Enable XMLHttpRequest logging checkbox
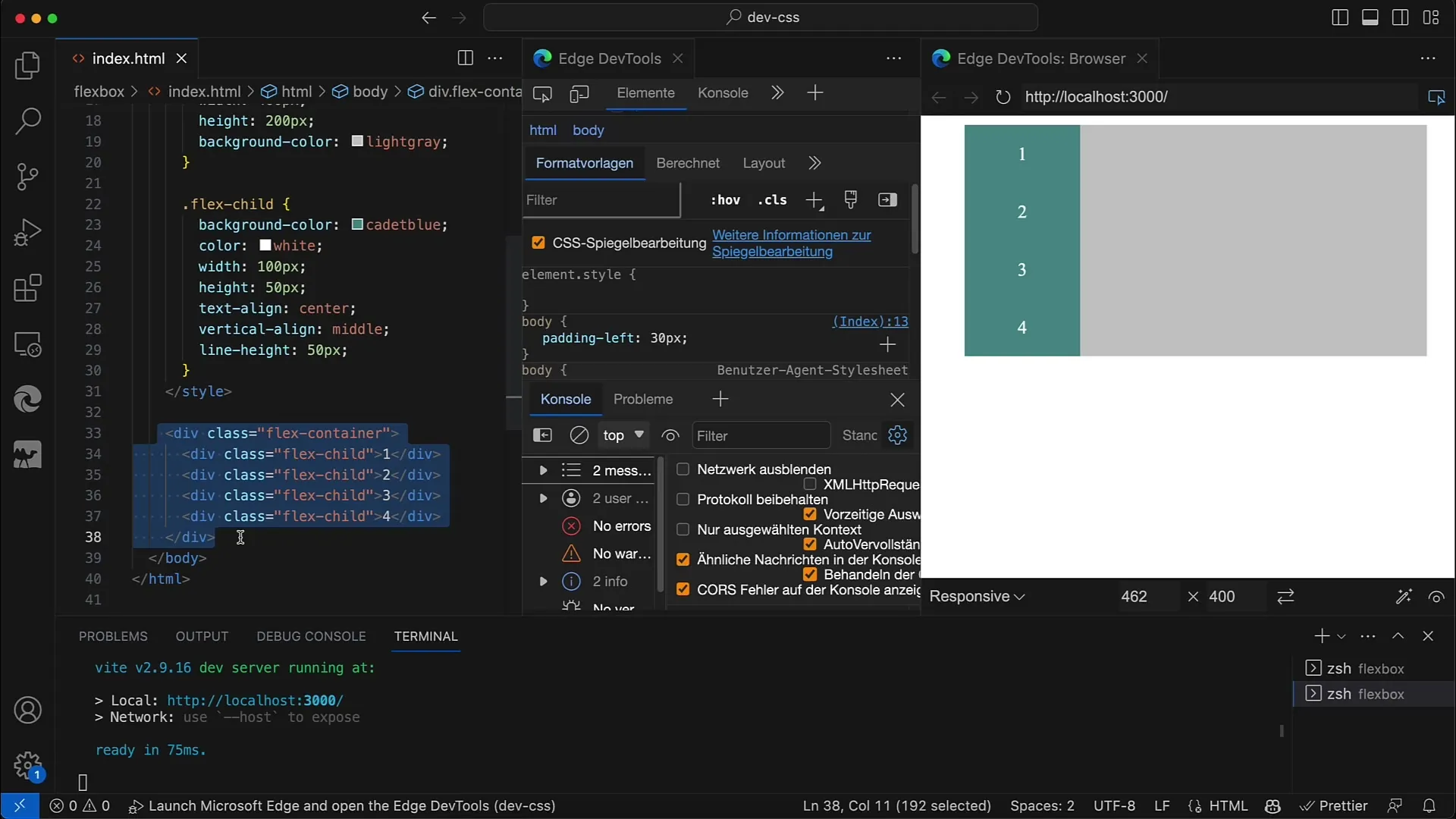Screen dimensions: 1456x819 tap(810, 485)
